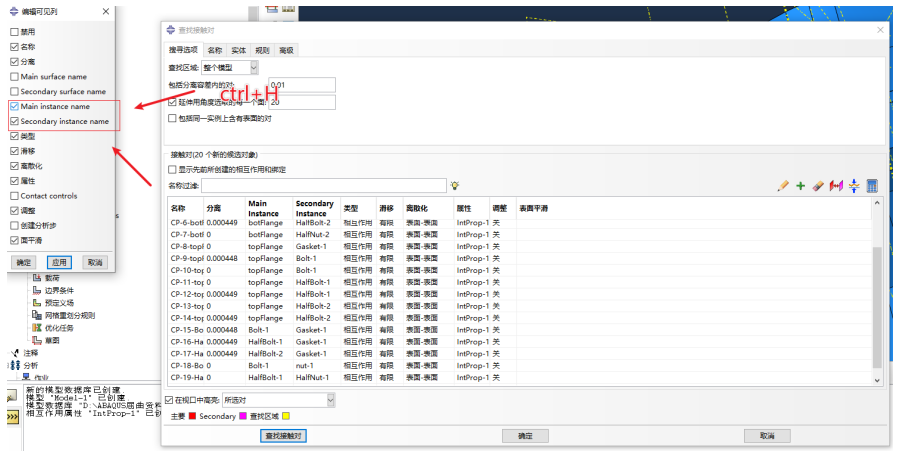Click the yellow >>> command line icon
Image resolution: width=899 pixels, height=459 pixels.
click(13, 417)
